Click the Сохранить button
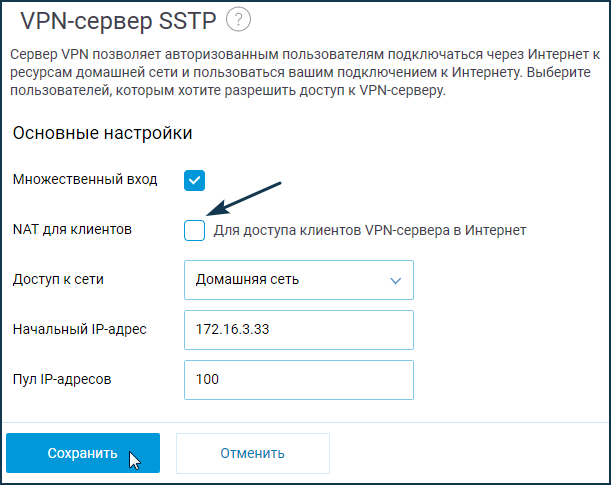This screenshot has width=611, height=485. click(x=83, y=453)
